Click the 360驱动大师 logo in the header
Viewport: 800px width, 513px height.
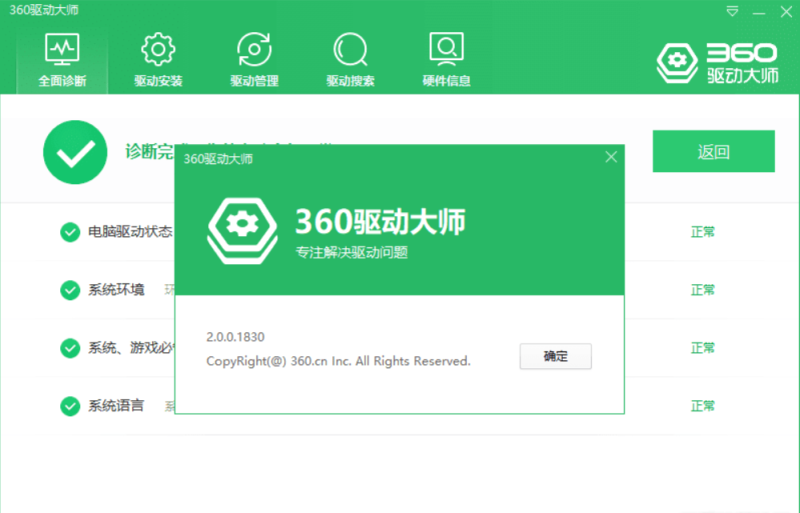pos(717,62)
